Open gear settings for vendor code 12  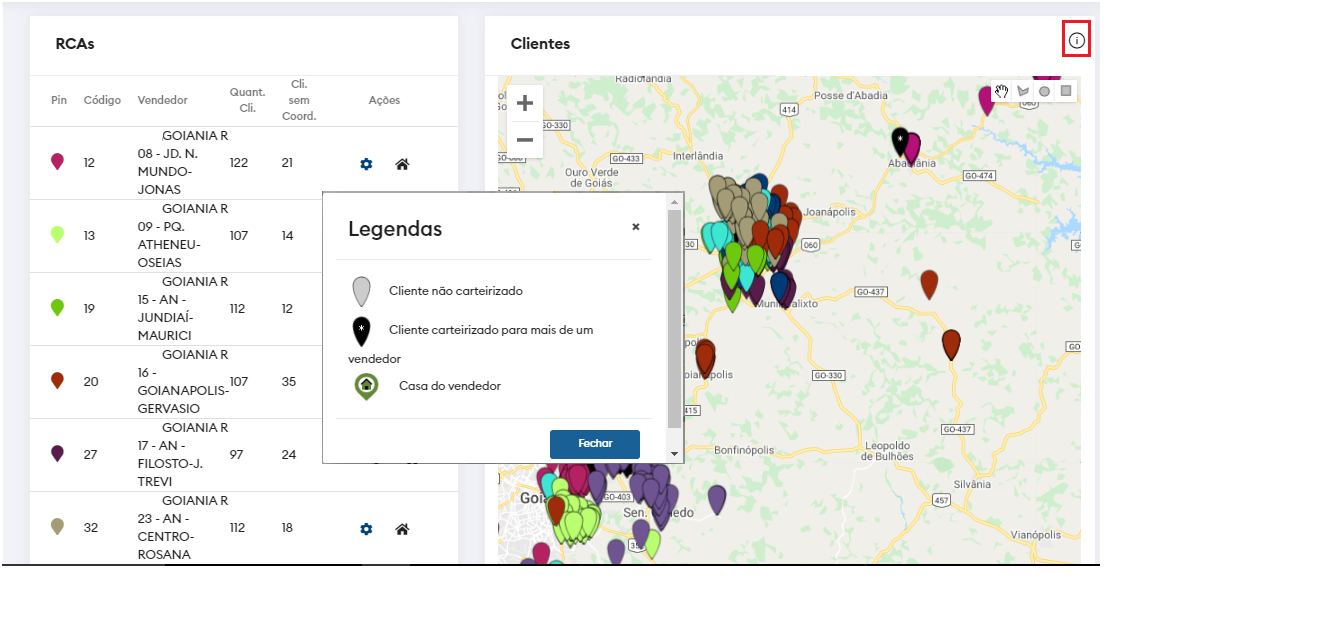(366, 164)
